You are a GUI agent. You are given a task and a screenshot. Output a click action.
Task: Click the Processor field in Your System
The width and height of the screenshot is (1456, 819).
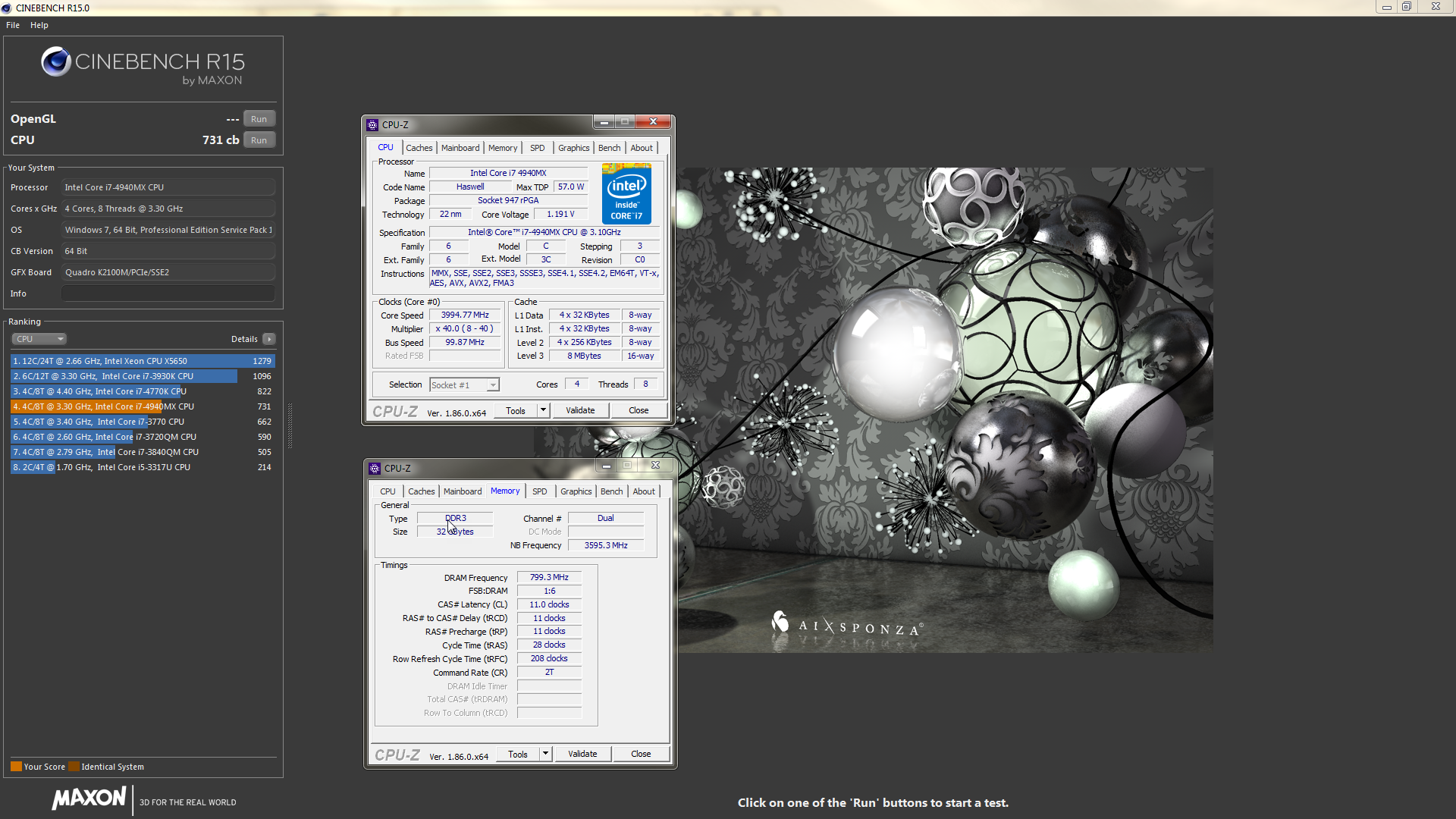coord(168,187)
